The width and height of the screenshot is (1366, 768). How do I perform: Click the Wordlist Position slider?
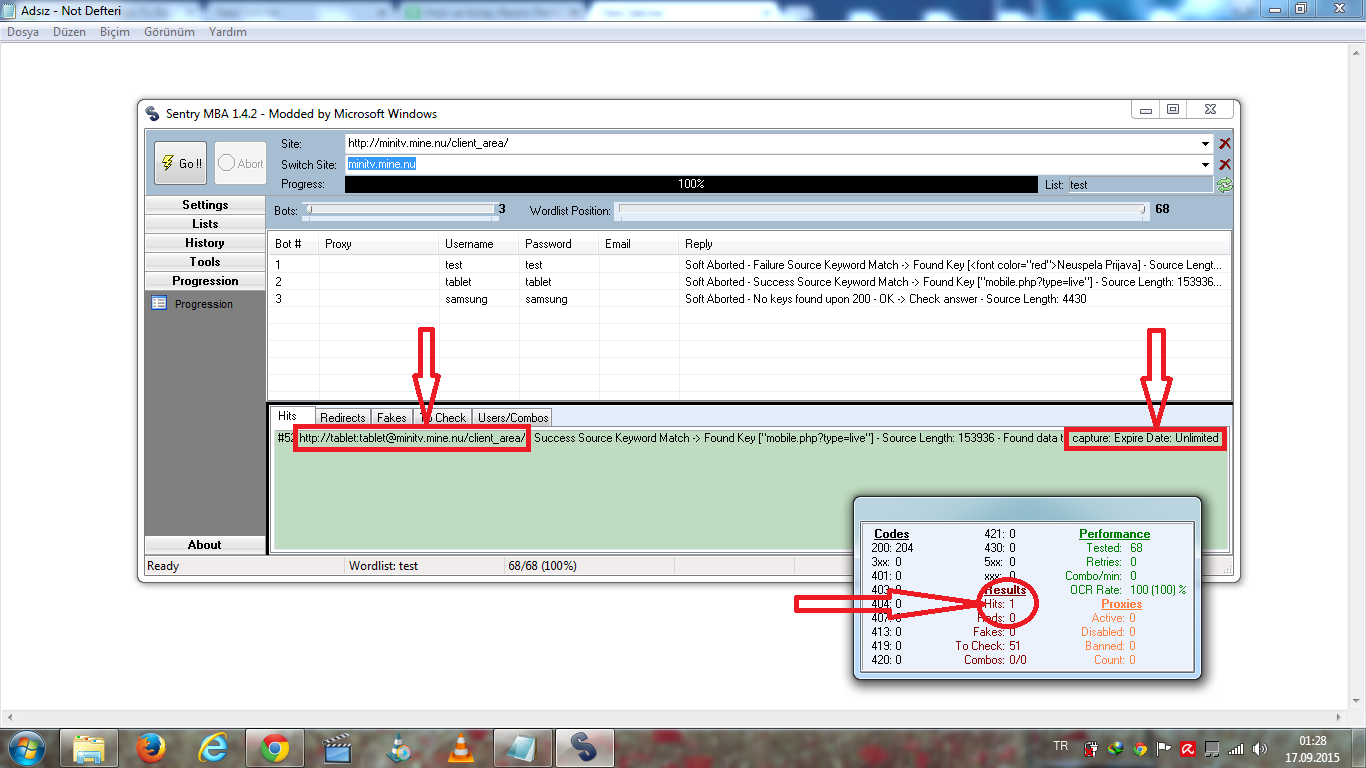pos(880,210)
